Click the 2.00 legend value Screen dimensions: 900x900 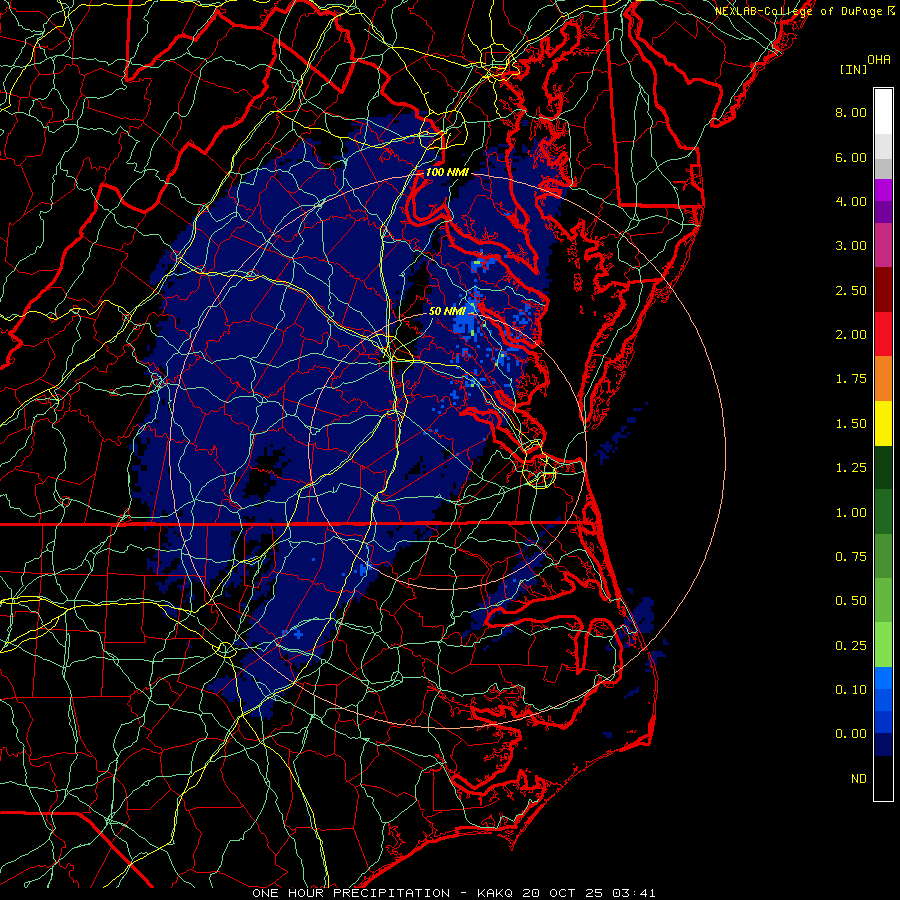point(851,335)
